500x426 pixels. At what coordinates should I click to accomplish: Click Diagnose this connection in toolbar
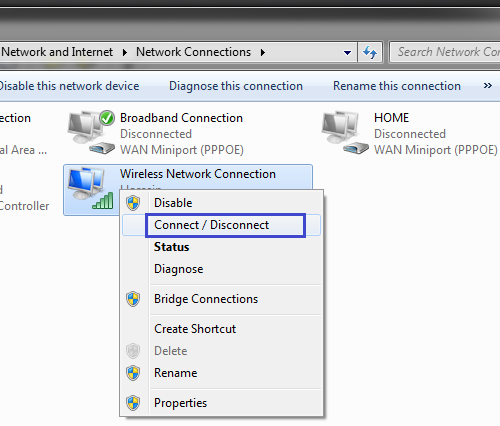click(x=236, y=86)
